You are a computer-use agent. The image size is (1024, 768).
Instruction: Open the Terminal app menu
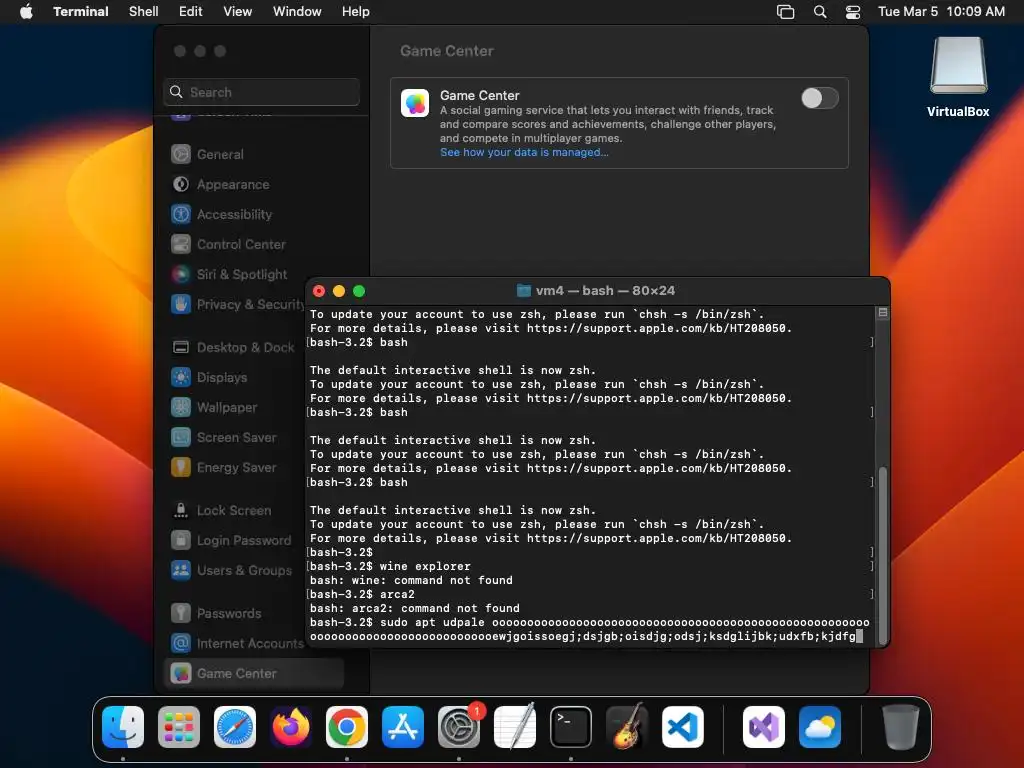click(x=81, y=11)
